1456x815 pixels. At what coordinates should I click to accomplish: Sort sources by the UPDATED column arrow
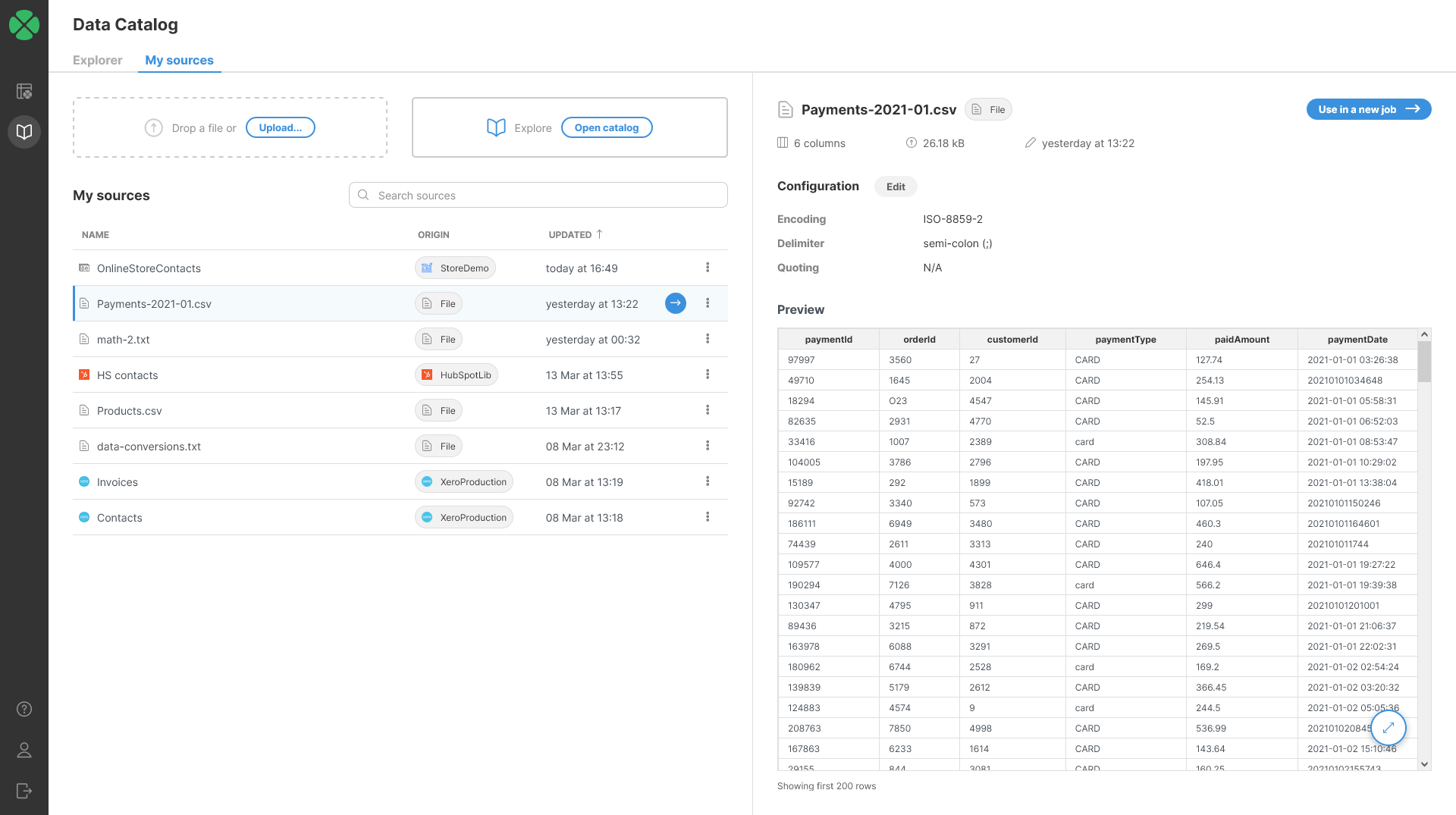click(x=599, y=234)
